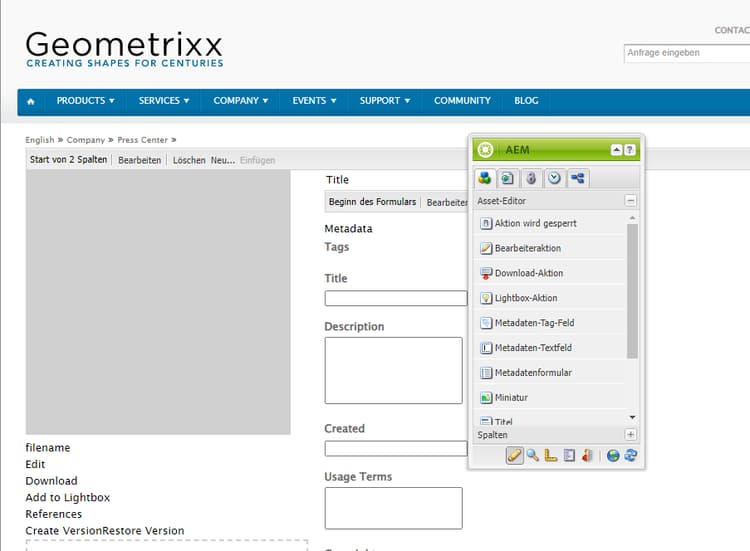Click the Title metadata text field
Viewport: 750px width, 551px height.
click(x=396, y=298)
